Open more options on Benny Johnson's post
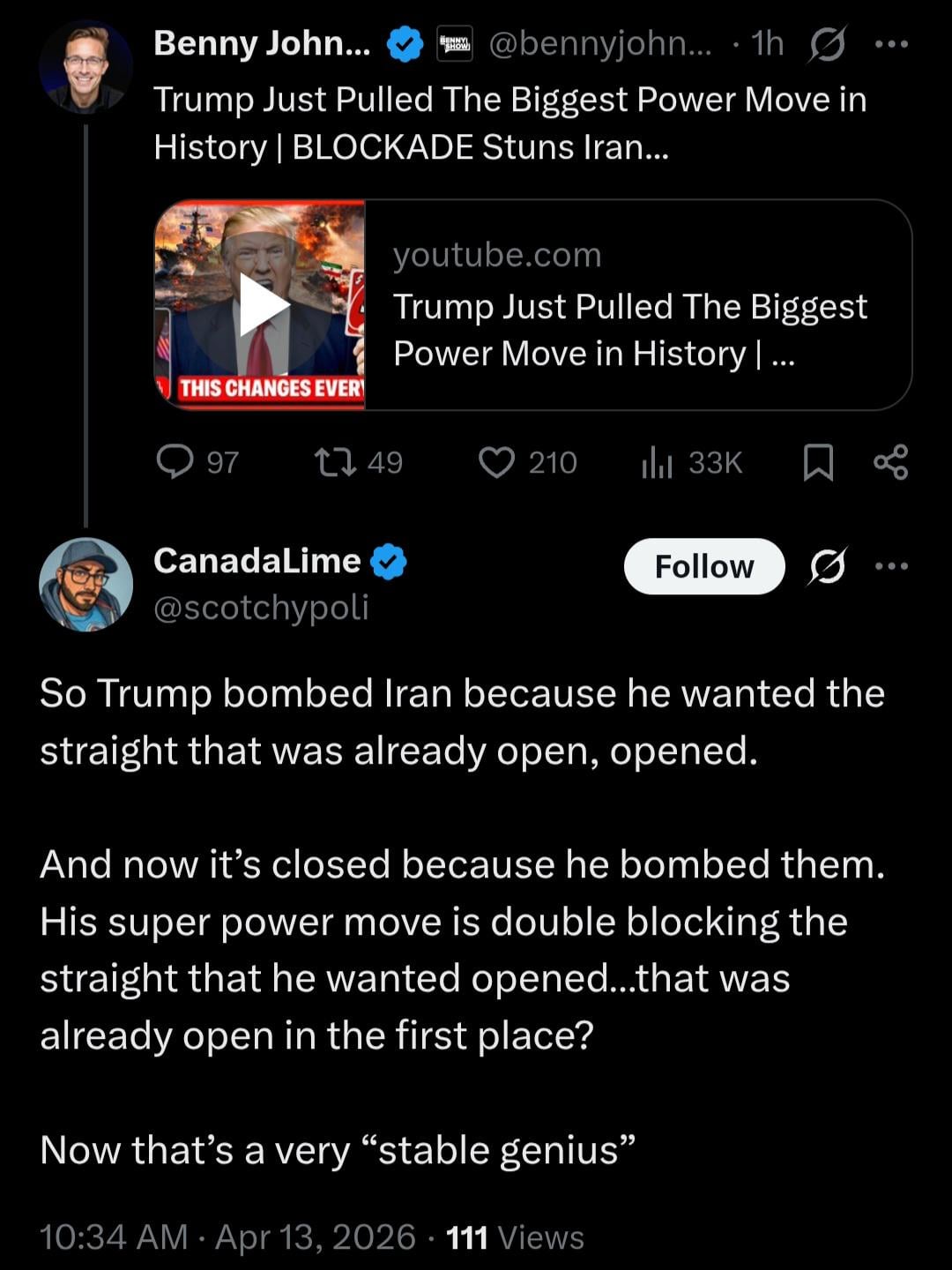This screenshot has height=1270, width=952. click(891, 44)
